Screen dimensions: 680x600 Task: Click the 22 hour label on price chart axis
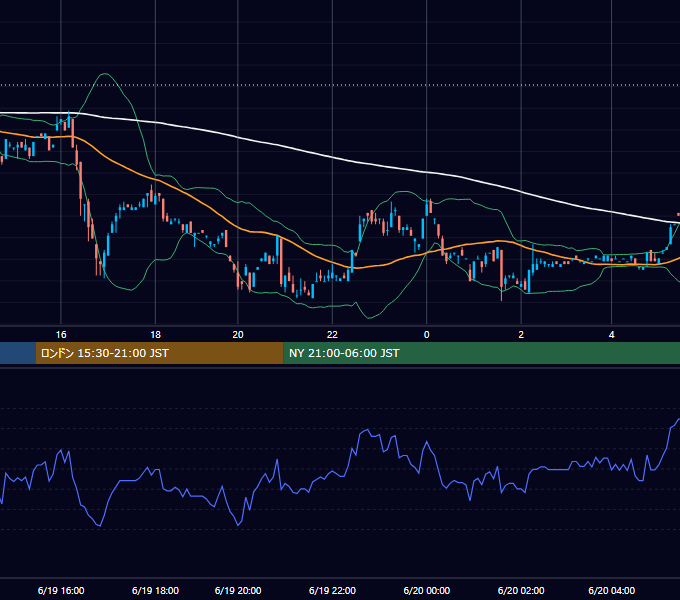pos(332,335)
